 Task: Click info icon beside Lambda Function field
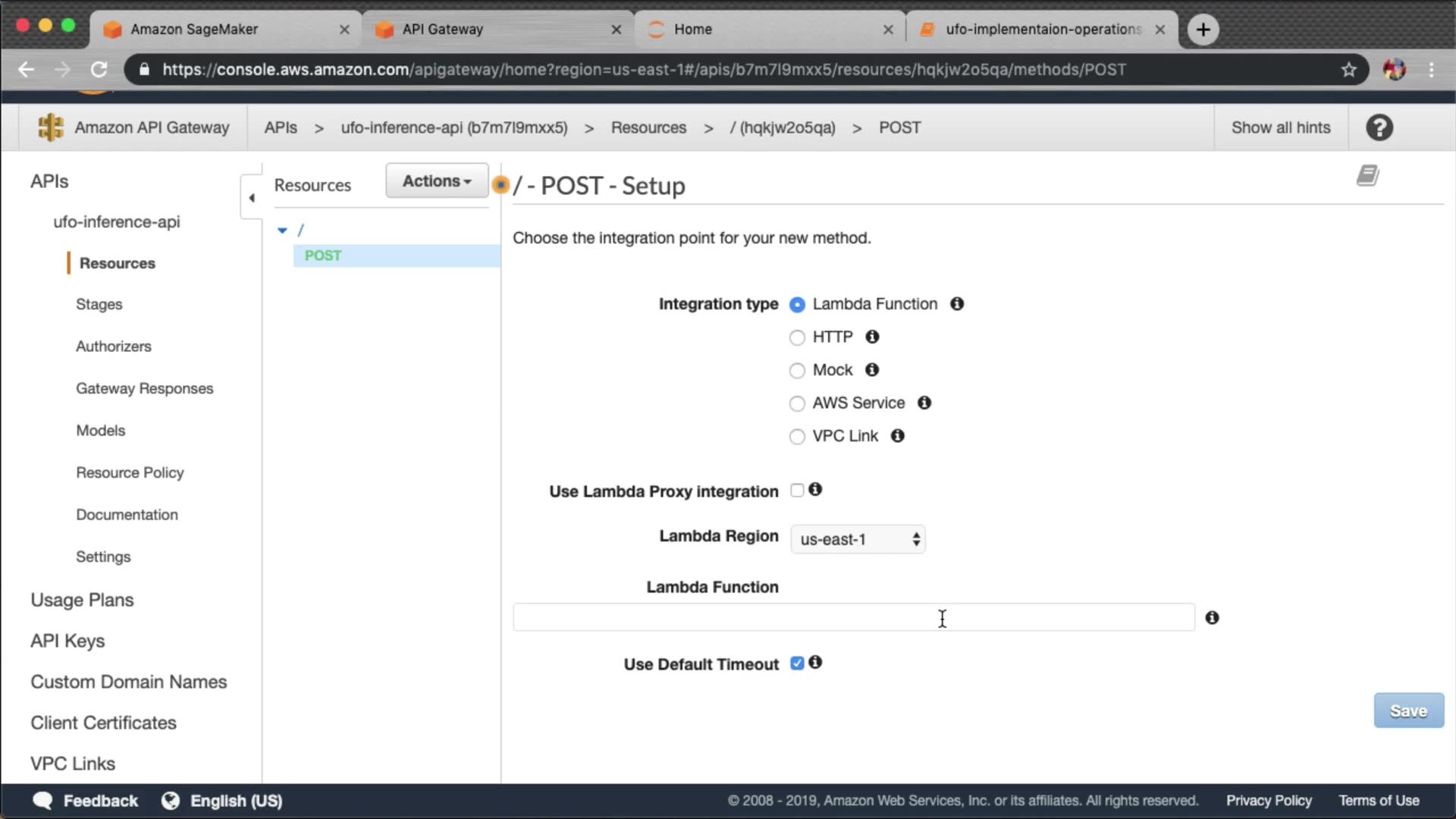(x=1212, y=618)
